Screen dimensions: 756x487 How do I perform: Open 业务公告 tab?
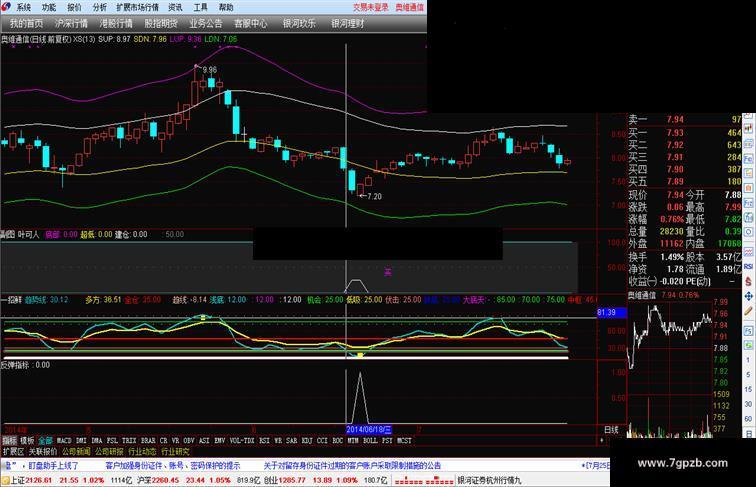click(206, 23)
